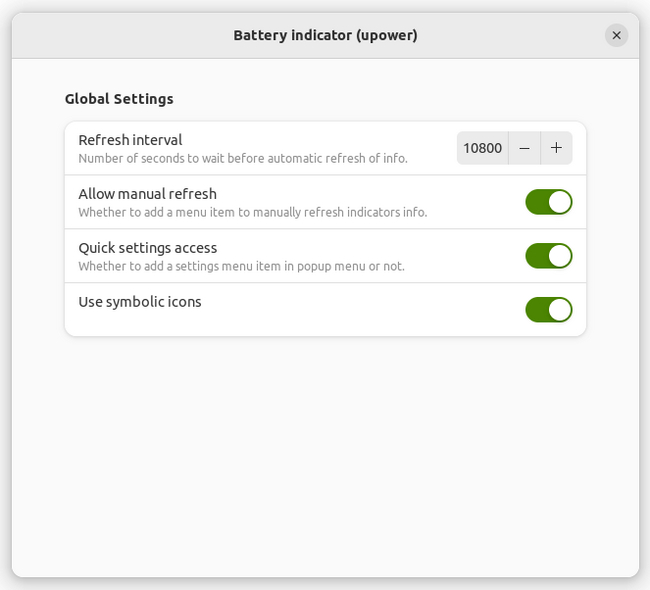Turn off Quick settings access switch
Image resolution: width=650 pixels, height=590 pixels.
548,256
